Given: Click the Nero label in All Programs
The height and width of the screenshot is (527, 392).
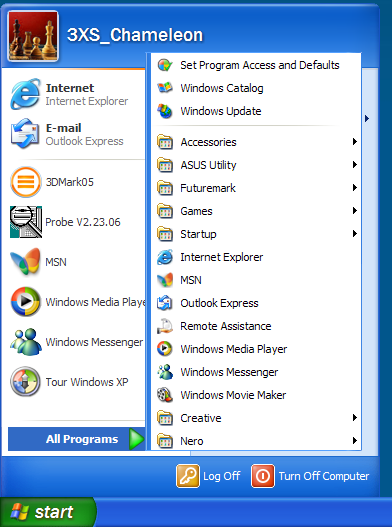Looking at the screenshot, I should [192, 441].
